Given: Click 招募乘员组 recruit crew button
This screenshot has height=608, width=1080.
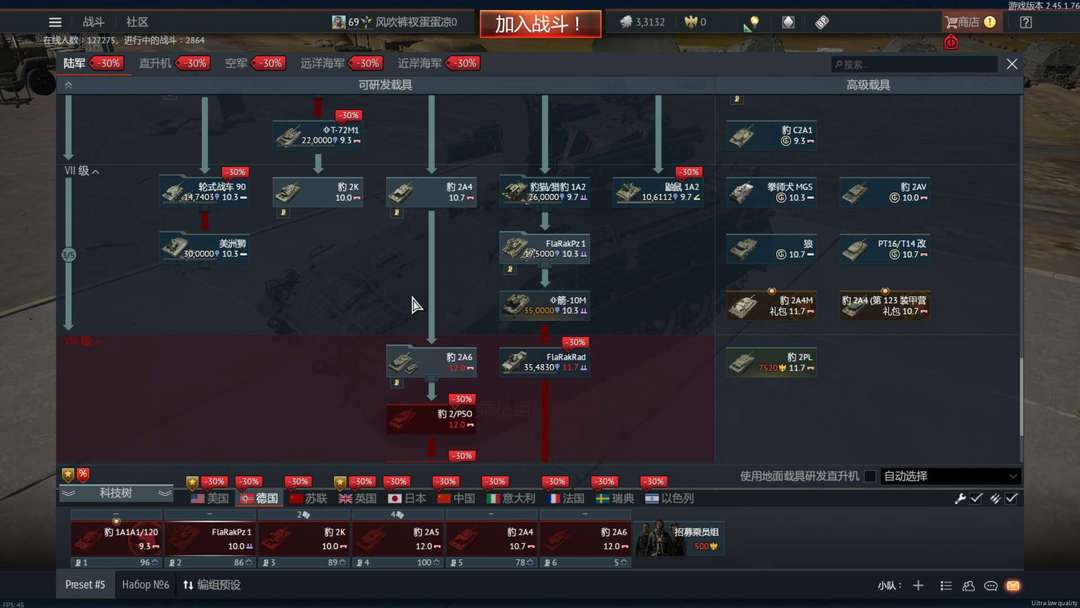Looking at the screenshot, I should (678, 538).
